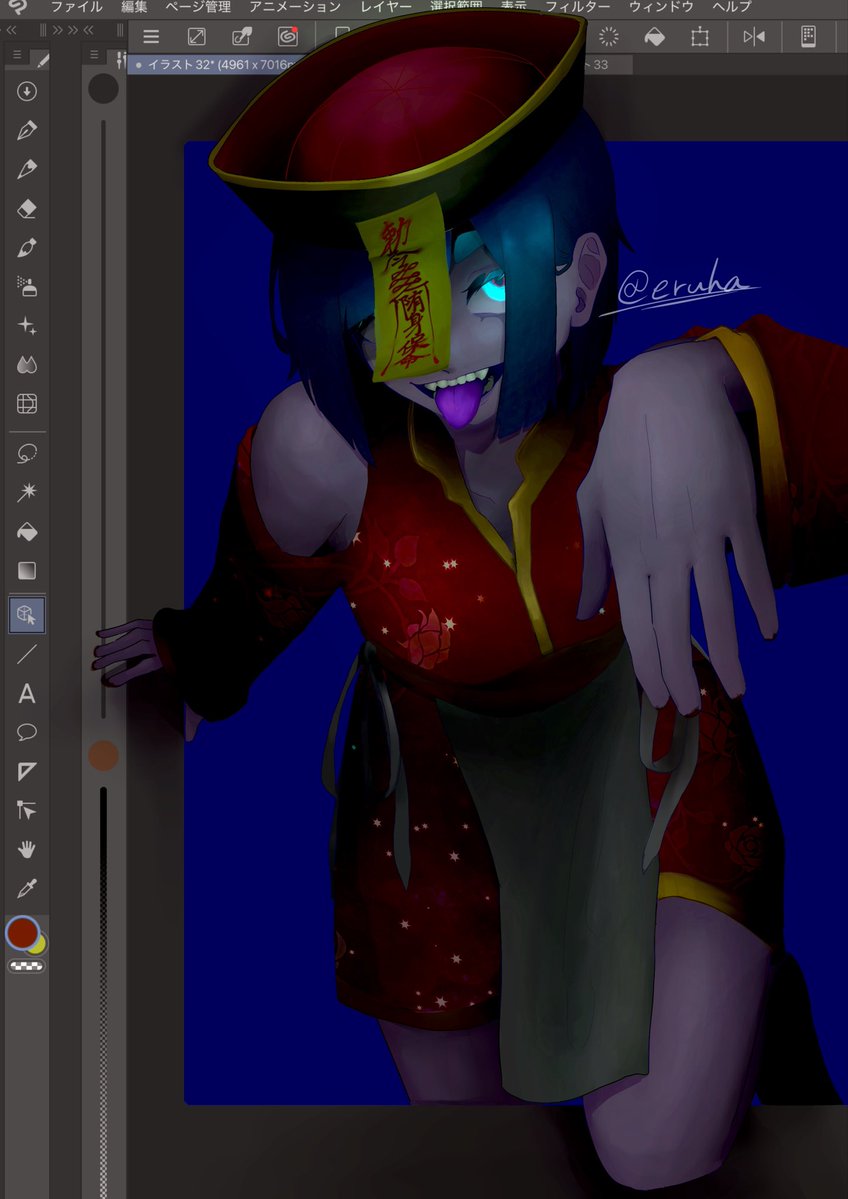The width and height of the screenshot is (848, 1199).
Task: Click the opacity vertical slider
Action: click(103, 993)
